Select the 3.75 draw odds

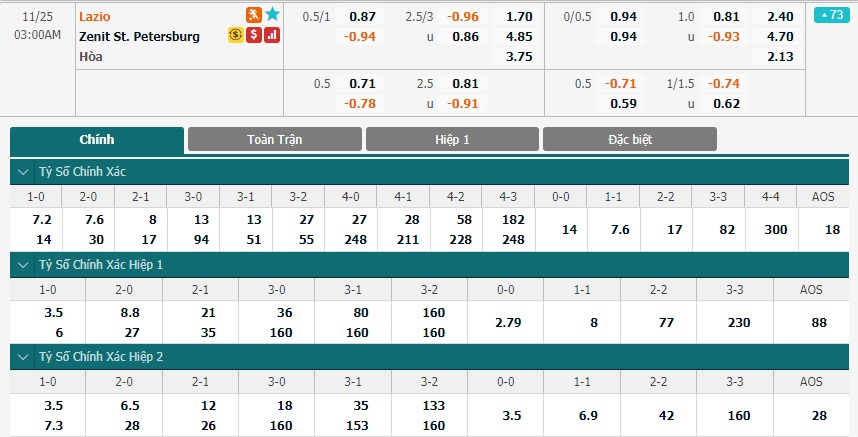(519, 56)
